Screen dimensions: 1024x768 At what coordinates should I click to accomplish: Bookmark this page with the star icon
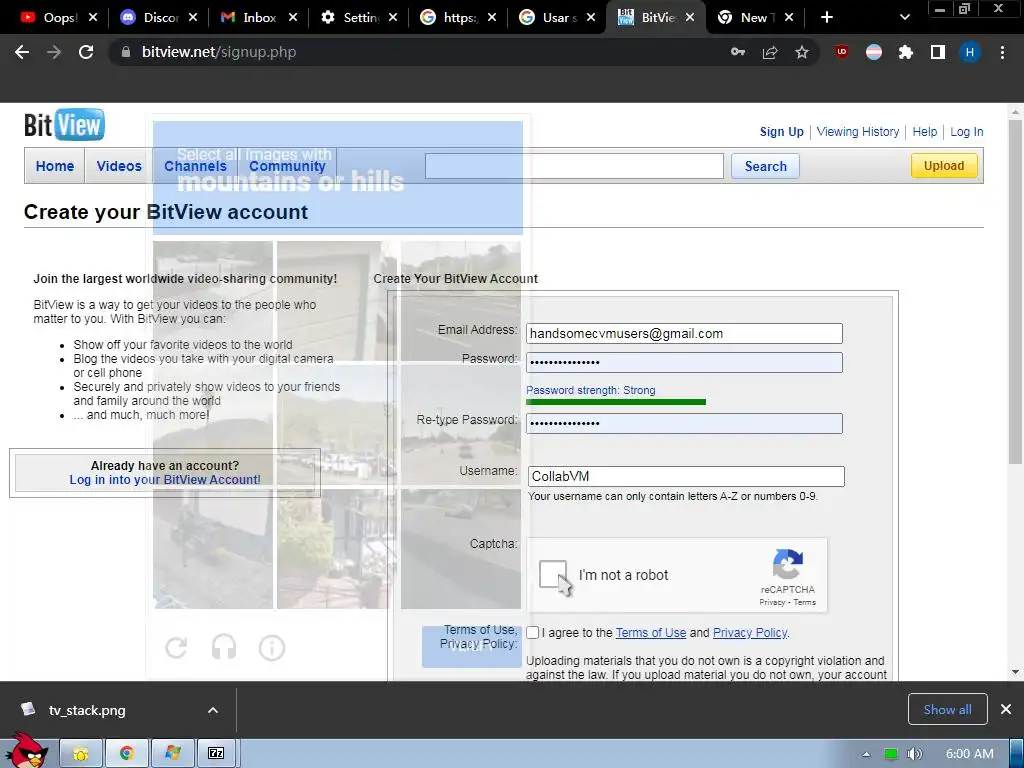click(x=802, y=52)
